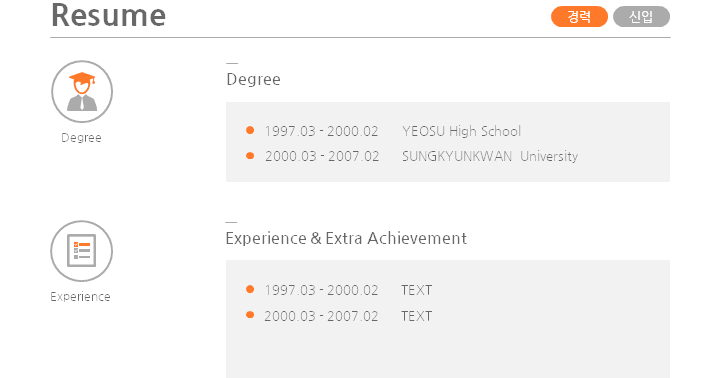Viewport: 720px width, 378px height.
Task: Select SUNGKYUNKWAN University entry text
Action: coord(490,157)
